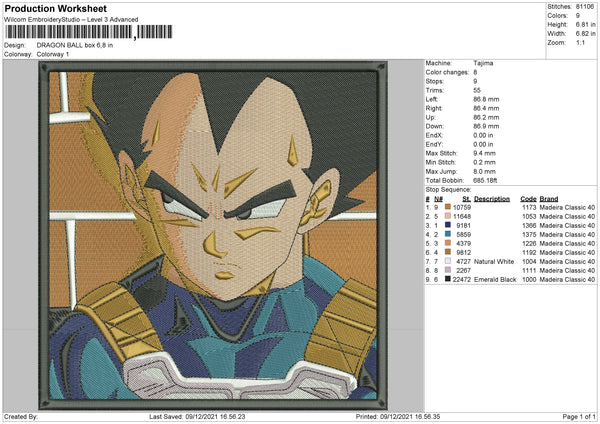This screenshot has width=600, height=424.
Task: Click the 'Natural White' description
Action: click(494, 262)
